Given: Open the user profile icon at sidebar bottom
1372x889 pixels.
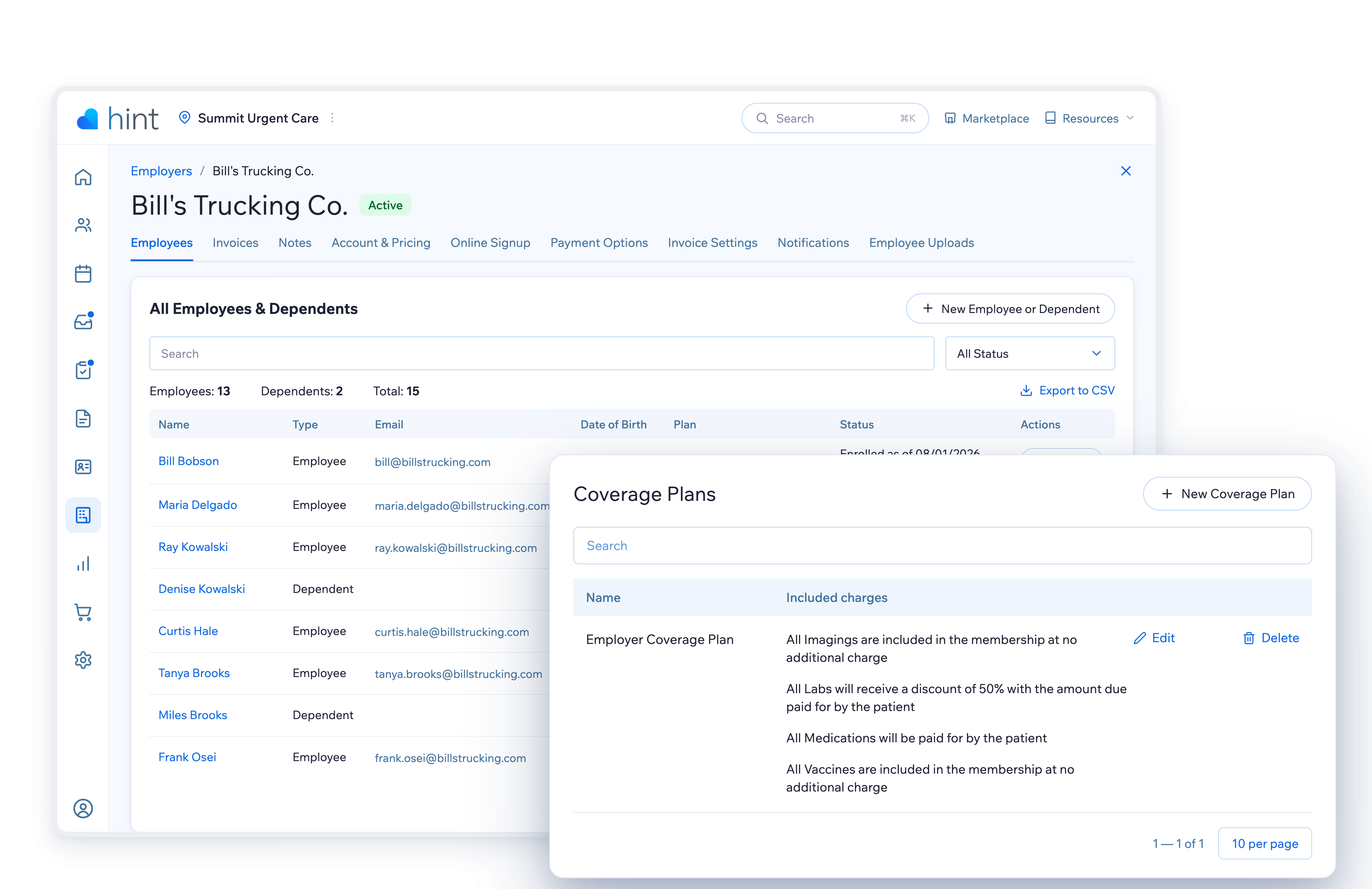Looking at the screenshot, I should (x=83, y=808).
